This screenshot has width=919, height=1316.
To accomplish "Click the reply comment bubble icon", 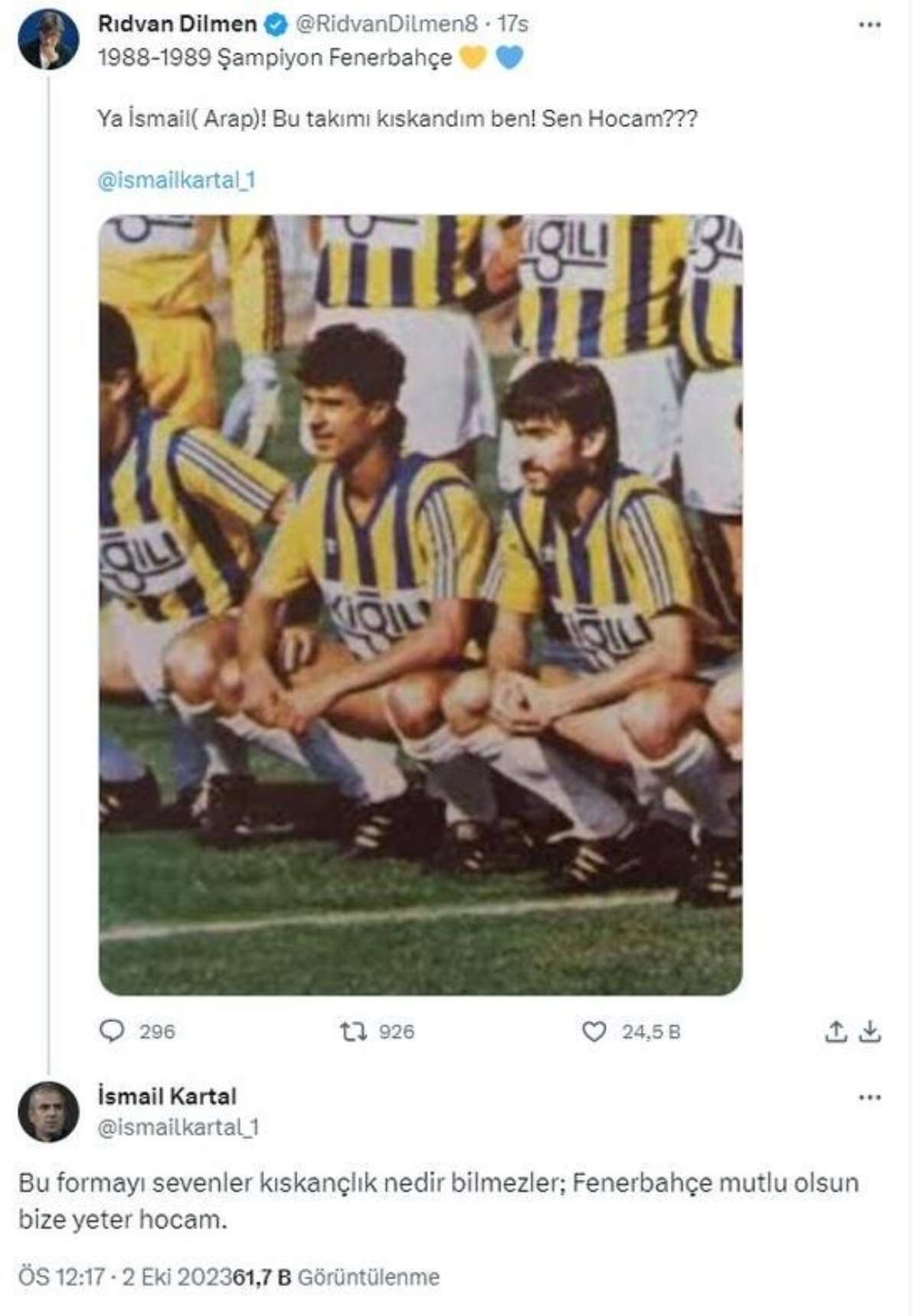I will 112,1031.
